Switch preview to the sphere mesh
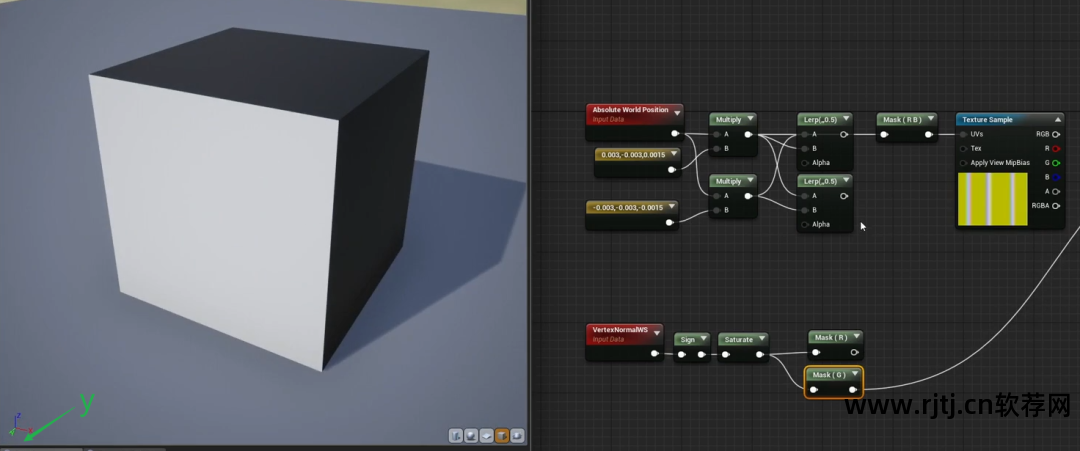Image resolution: width=1080 pixels, height=451 pixels. point(471,436)
